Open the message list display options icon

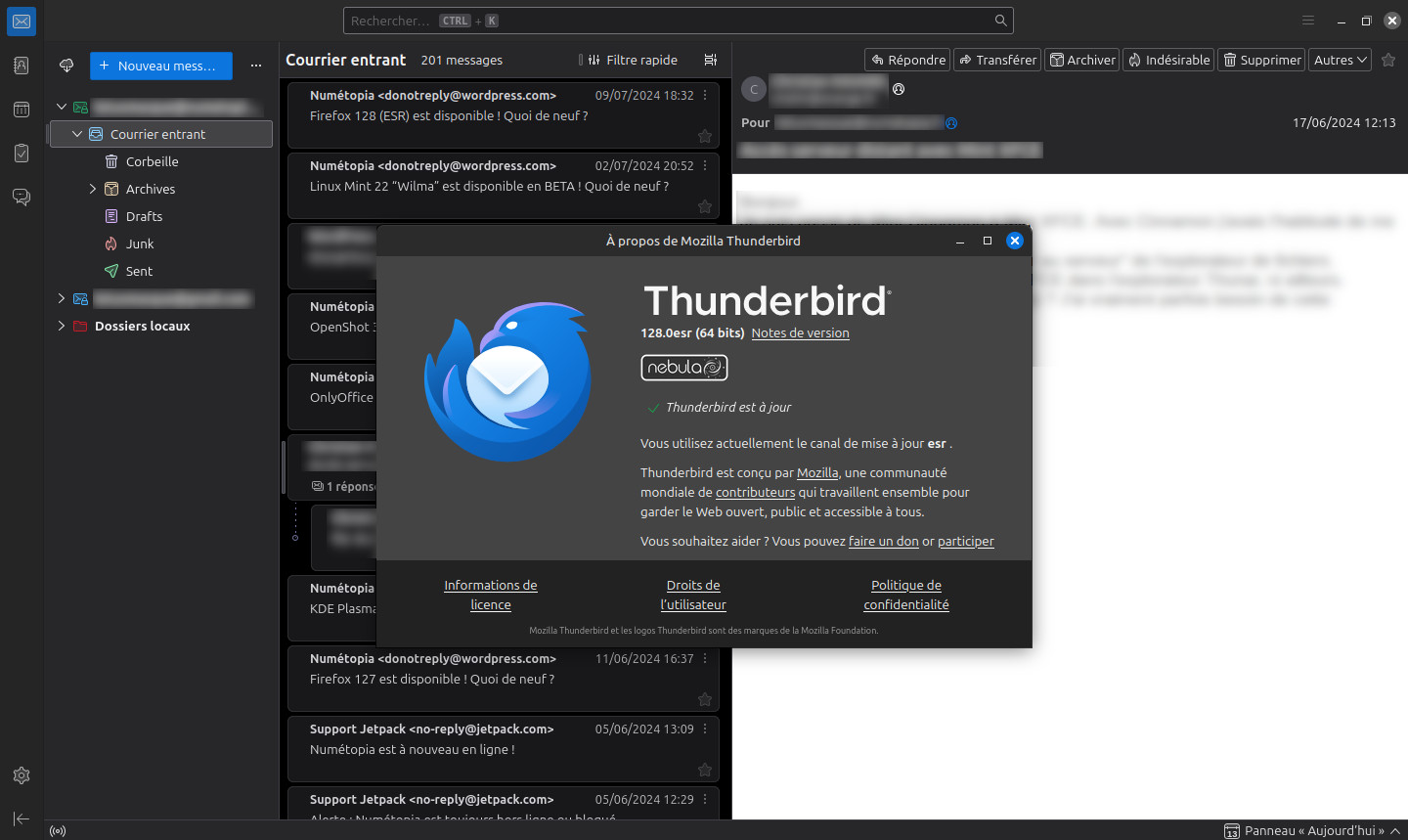click(711, 60)
